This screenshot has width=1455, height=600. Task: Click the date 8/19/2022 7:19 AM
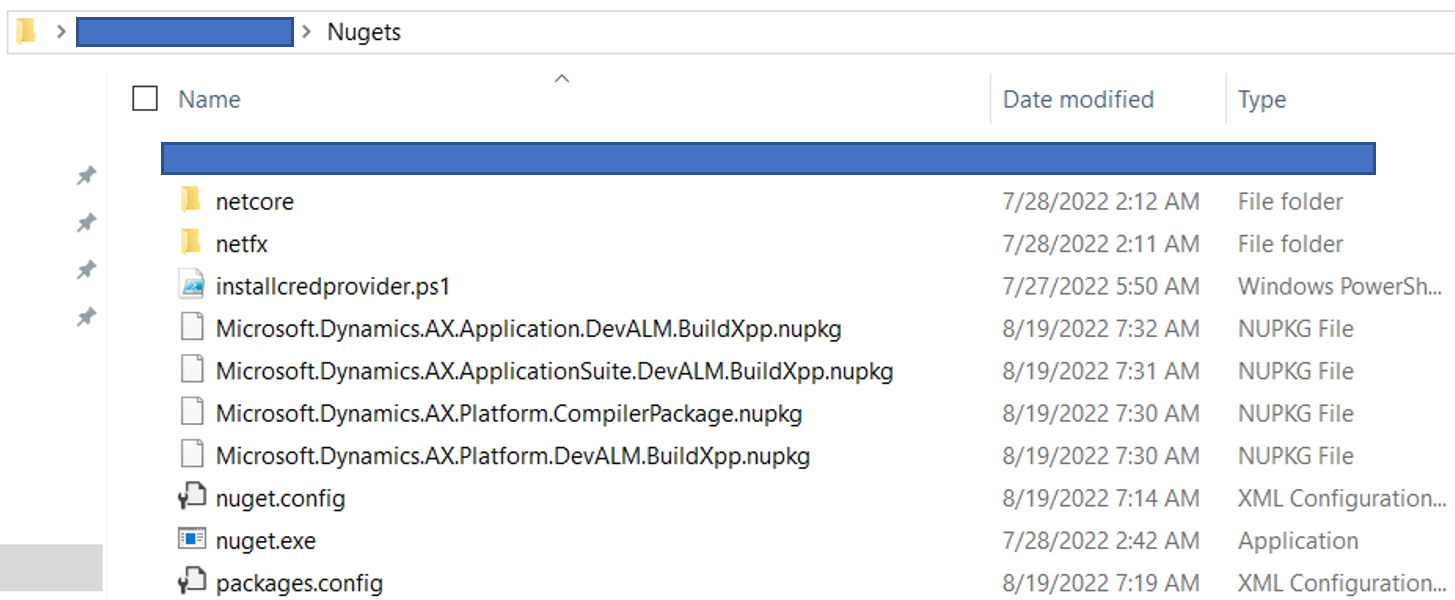1101,583
